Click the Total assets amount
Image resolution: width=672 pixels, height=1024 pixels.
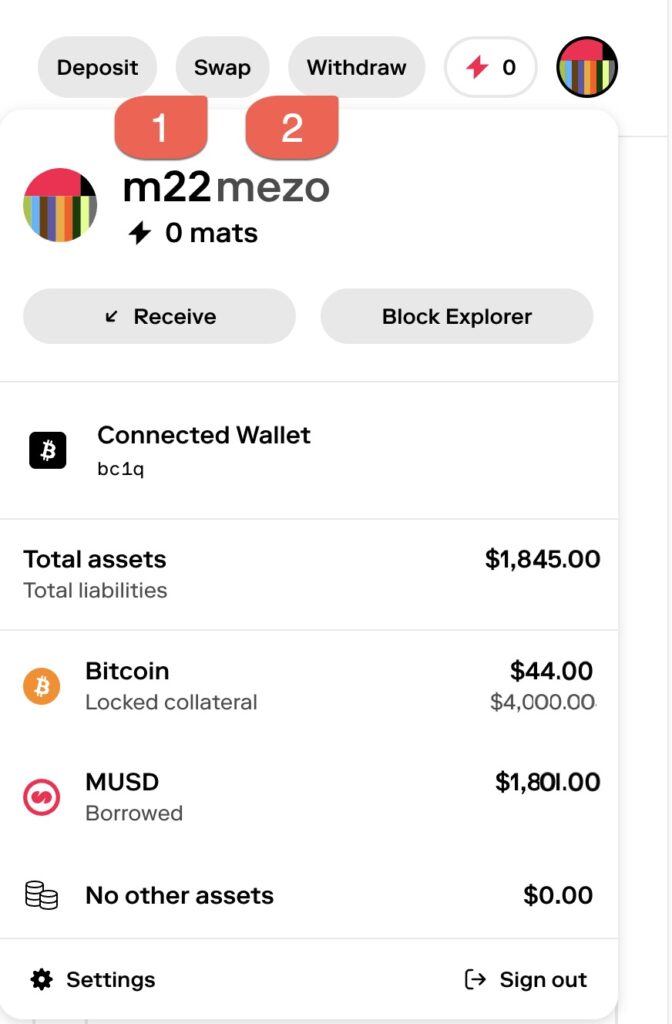pos(542,559)
